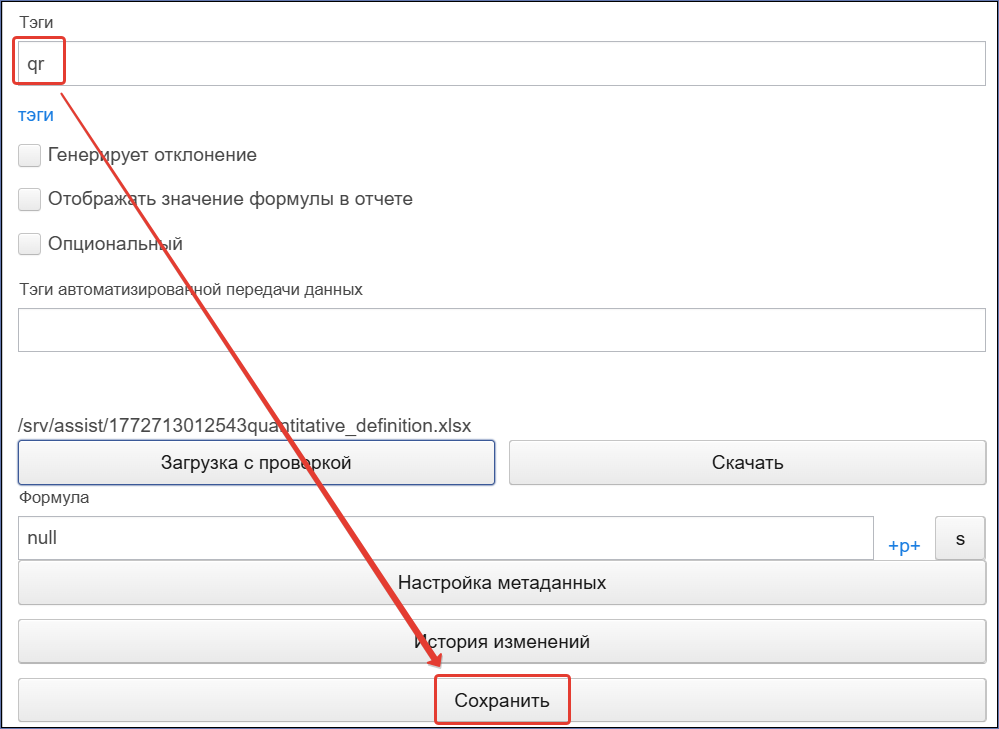Save with the Сохранить button

(501, 700)
